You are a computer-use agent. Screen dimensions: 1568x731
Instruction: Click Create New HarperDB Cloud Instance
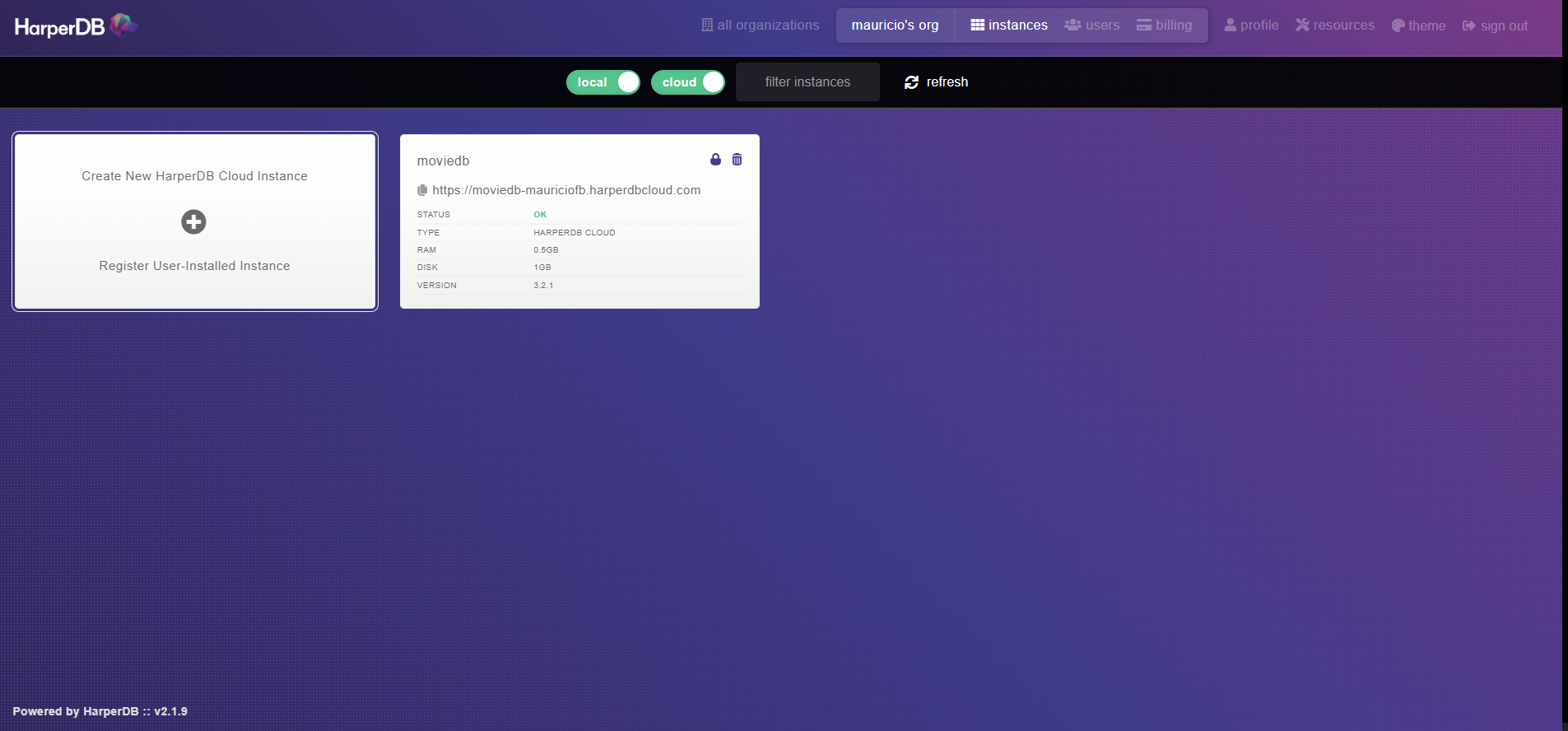point(194,176)
